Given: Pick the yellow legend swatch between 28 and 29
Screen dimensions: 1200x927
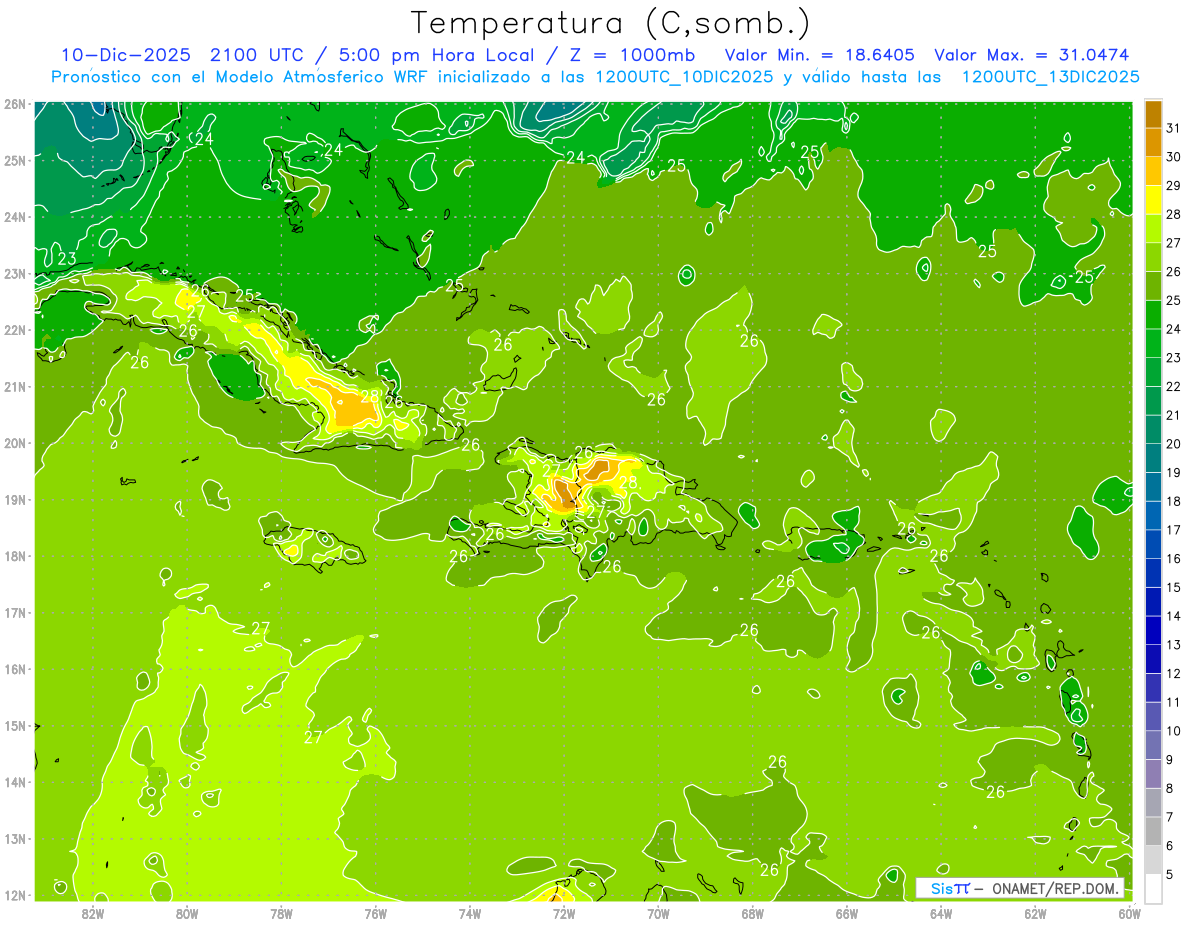Looking at the screenshot, I should [x=1153, y=200].
